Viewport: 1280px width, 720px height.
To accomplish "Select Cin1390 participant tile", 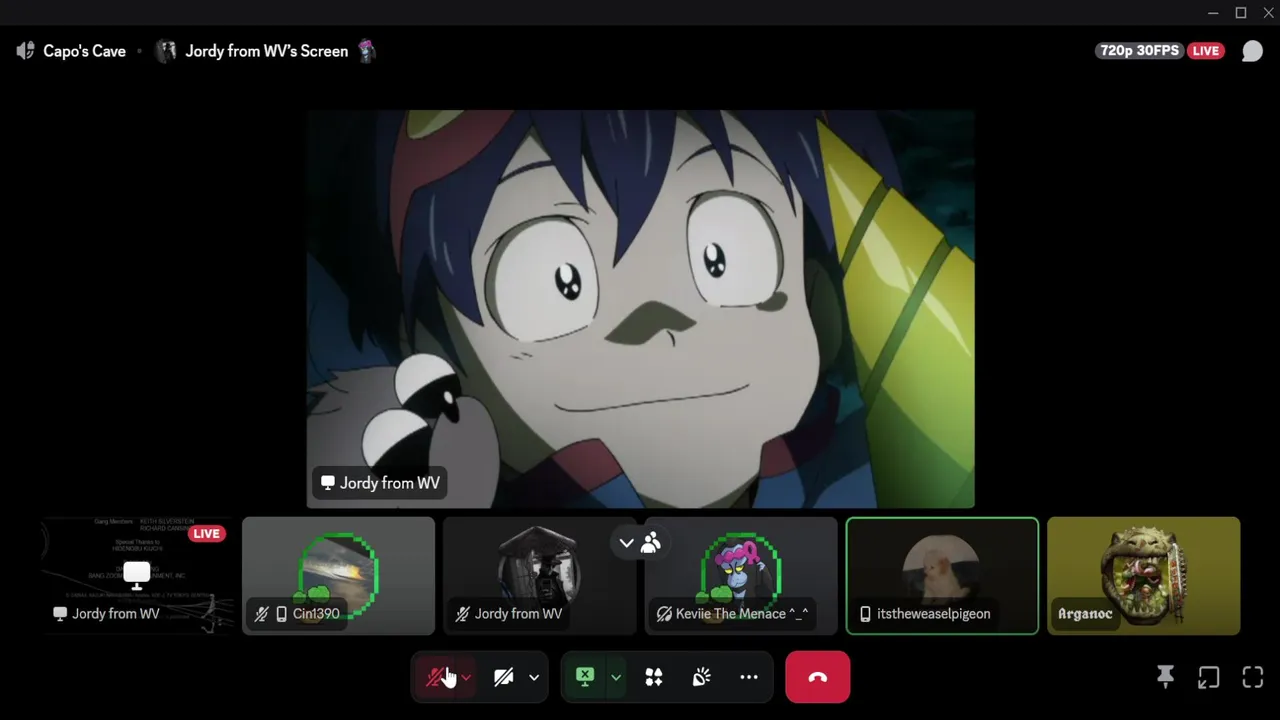I will [338, 576].
